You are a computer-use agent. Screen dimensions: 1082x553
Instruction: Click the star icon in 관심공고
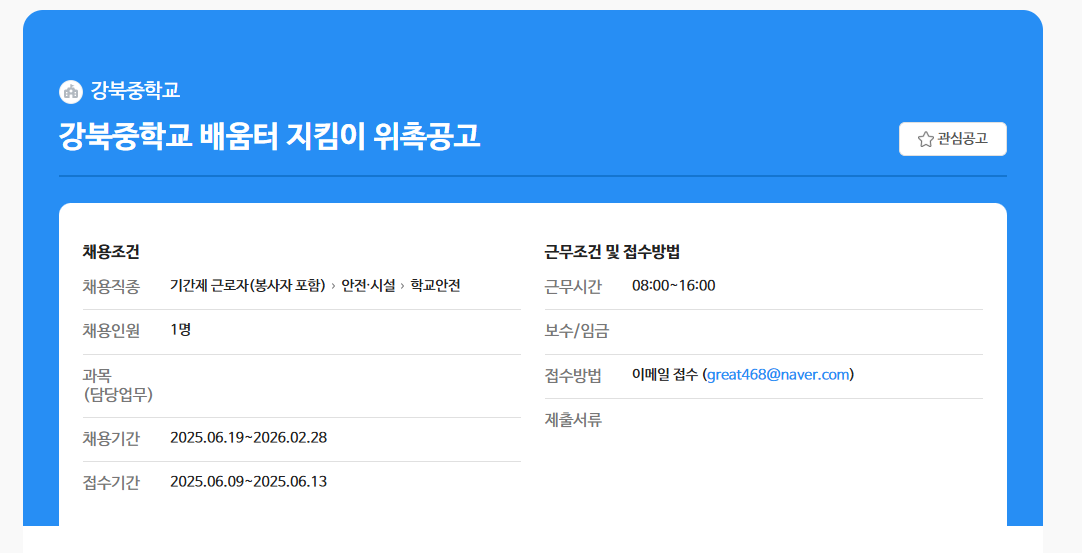pyautogui.click(x=925, y=139)
